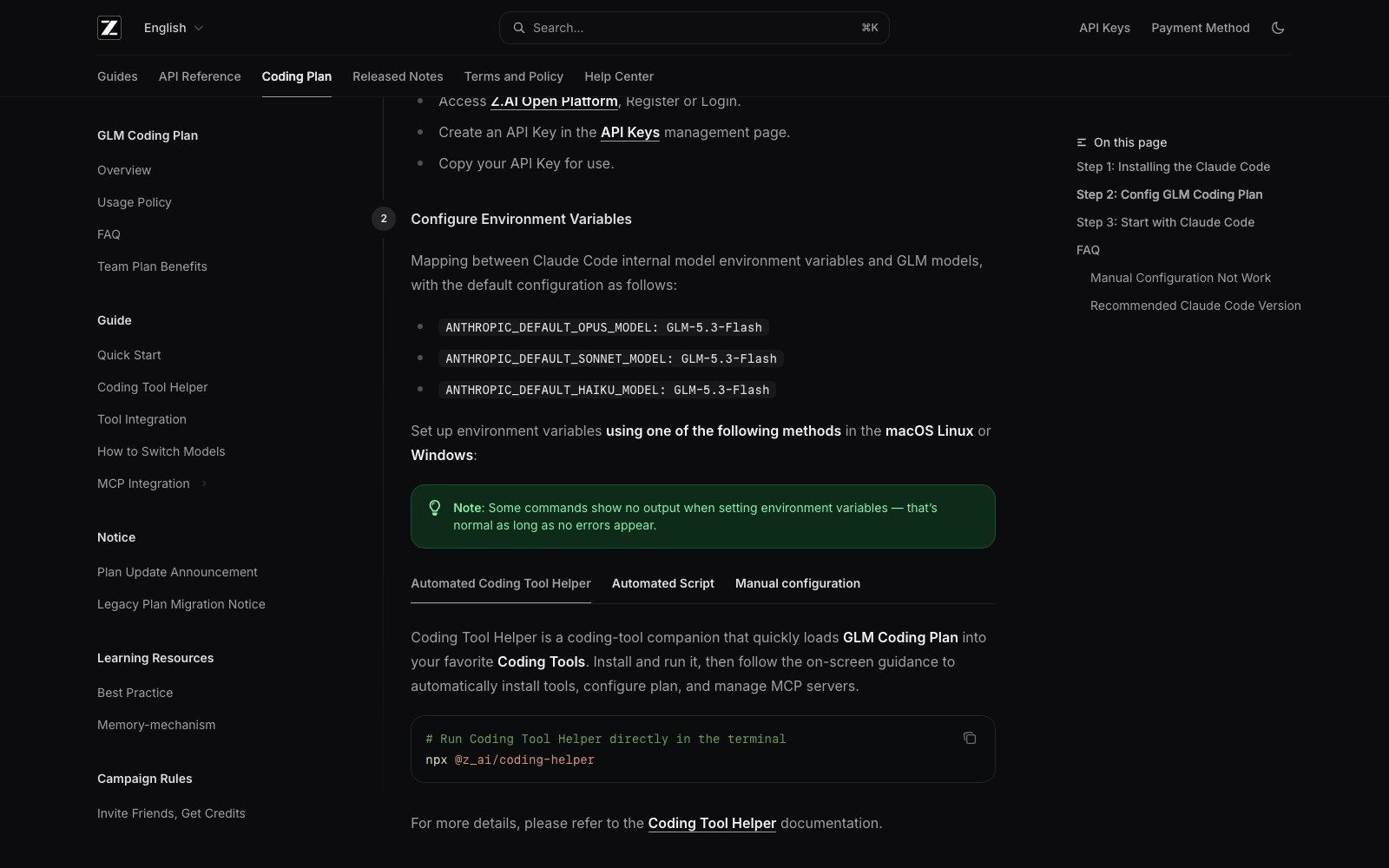The width and height of the screenshot is (1389, 868).
Task: Click the Configure Environment Variables heading
Action: [521, 219]
